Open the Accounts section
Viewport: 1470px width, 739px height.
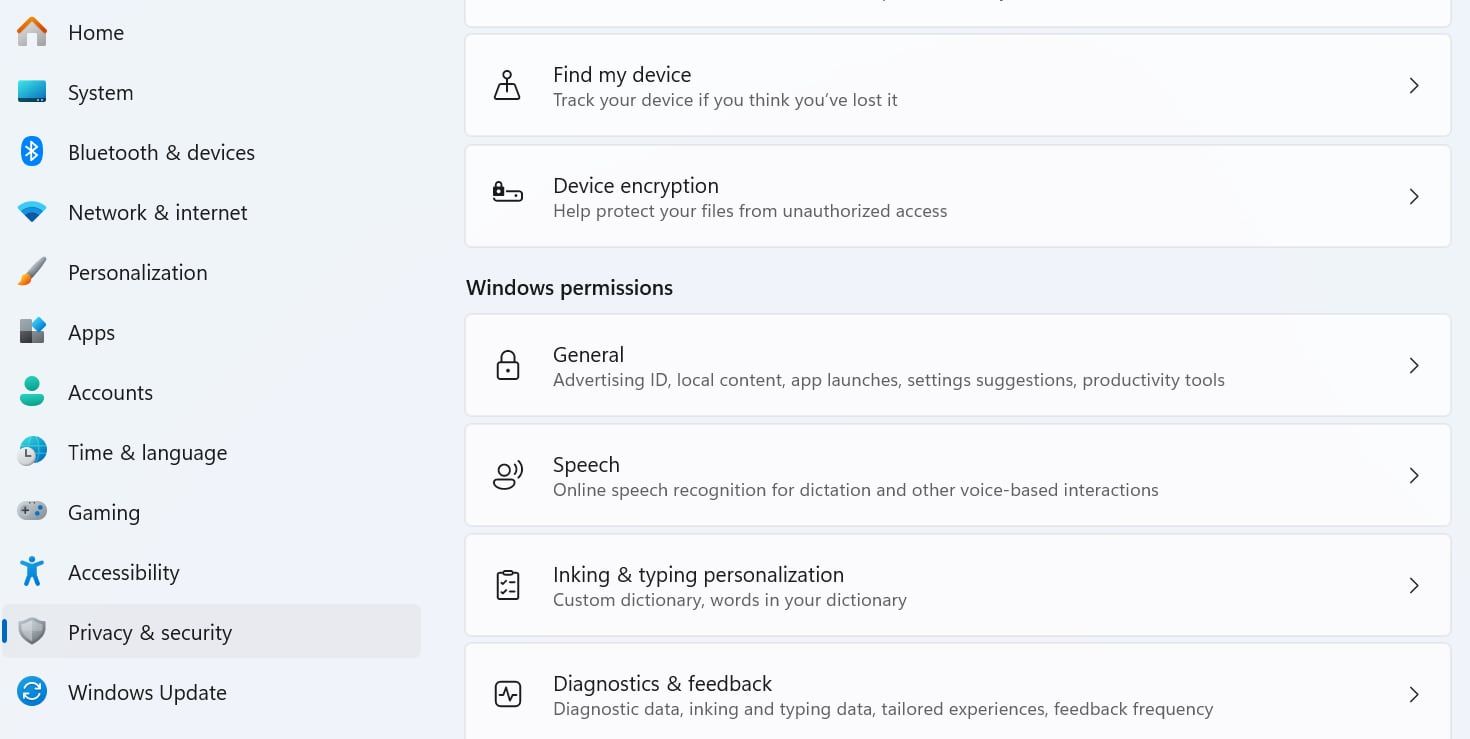[x=110, y=392]
